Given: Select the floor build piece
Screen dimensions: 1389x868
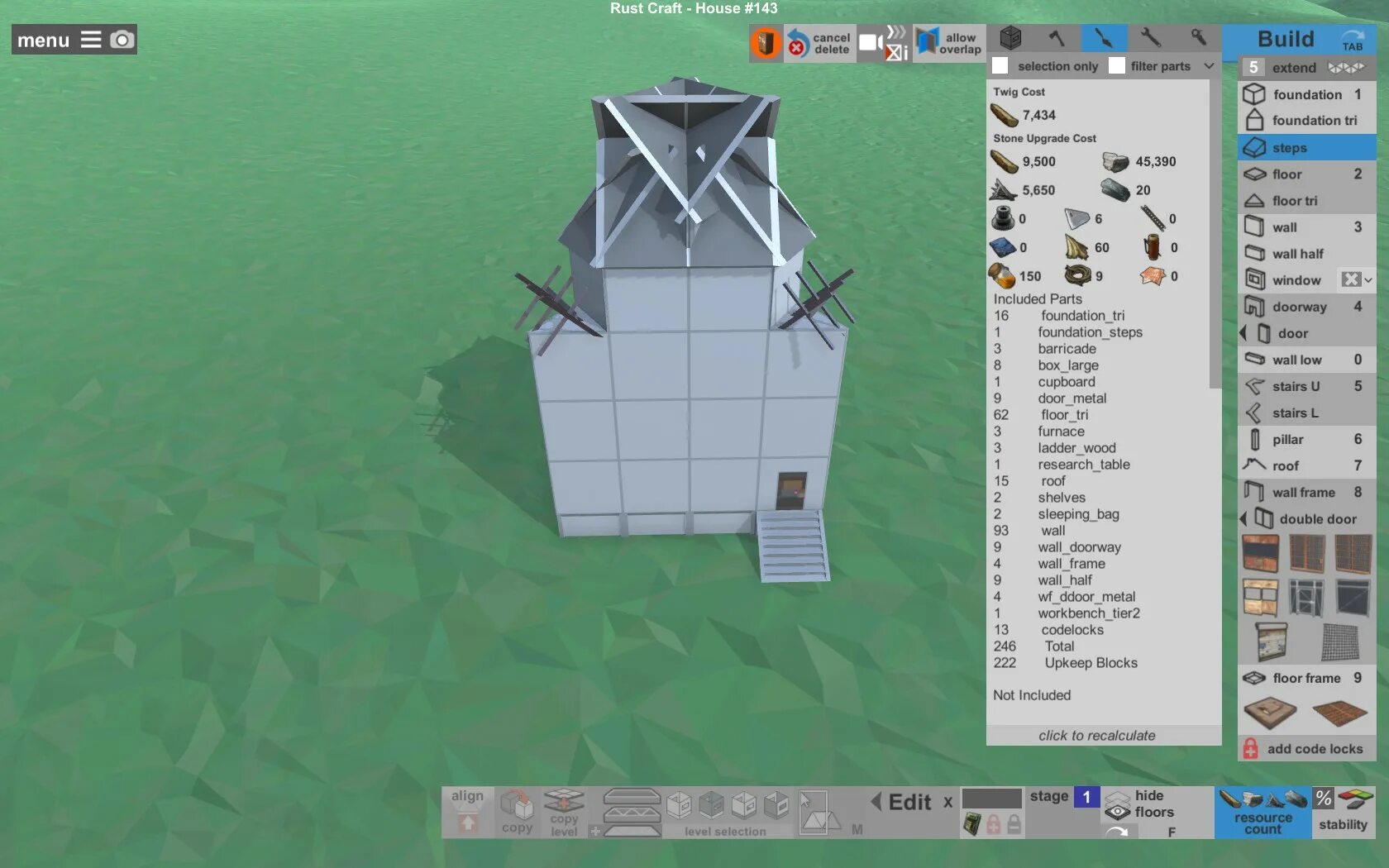Looking at the screenshot, I should 1307,174.
